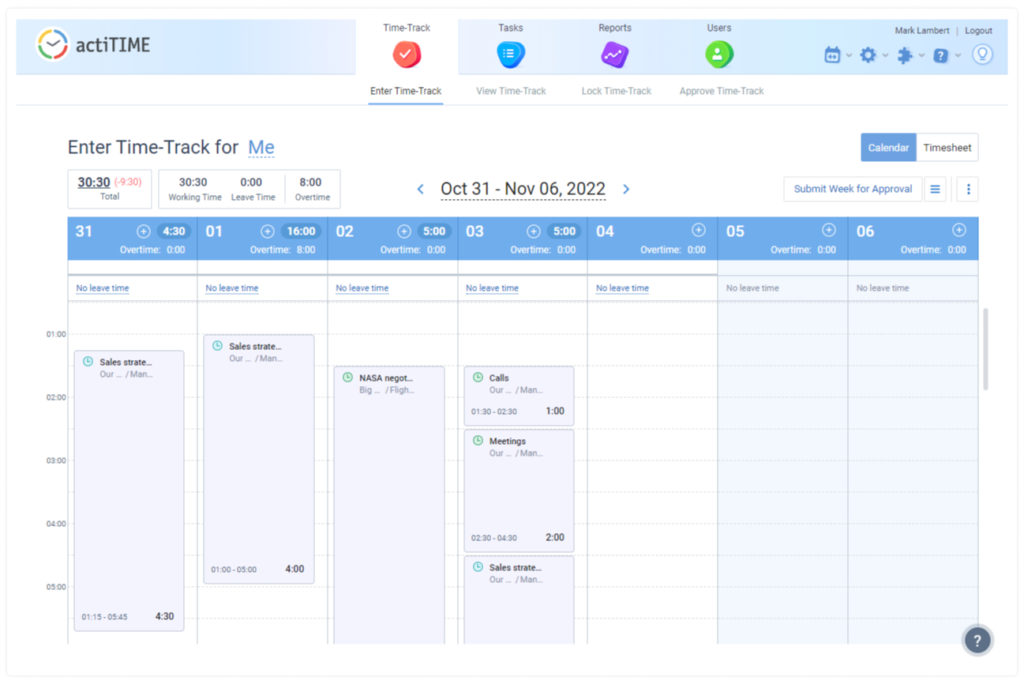Add time entry on day 05 with plus
This screenshot has height=684, width=1024.
tap(831, 230)
